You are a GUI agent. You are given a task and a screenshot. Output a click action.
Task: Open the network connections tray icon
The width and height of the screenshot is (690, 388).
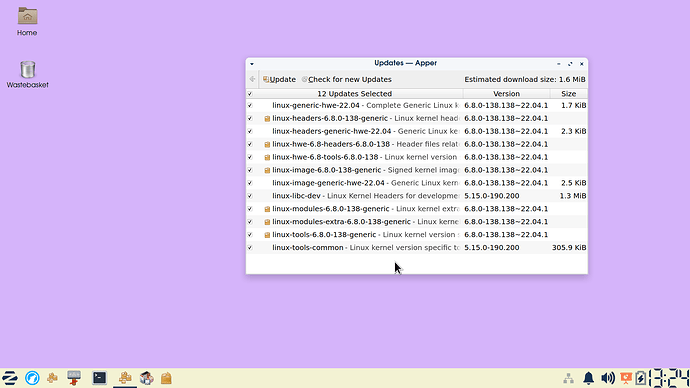tap(569, 378)
